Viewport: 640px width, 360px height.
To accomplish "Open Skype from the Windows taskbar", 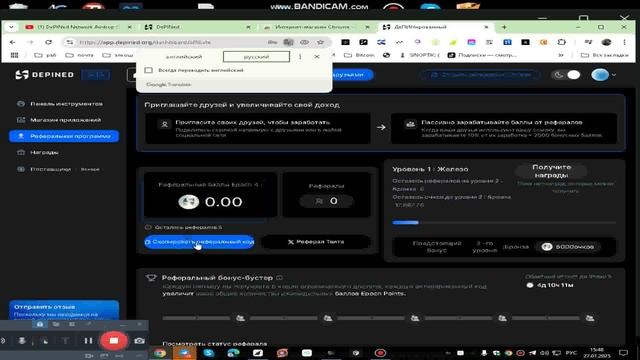I will pos(209,353).
